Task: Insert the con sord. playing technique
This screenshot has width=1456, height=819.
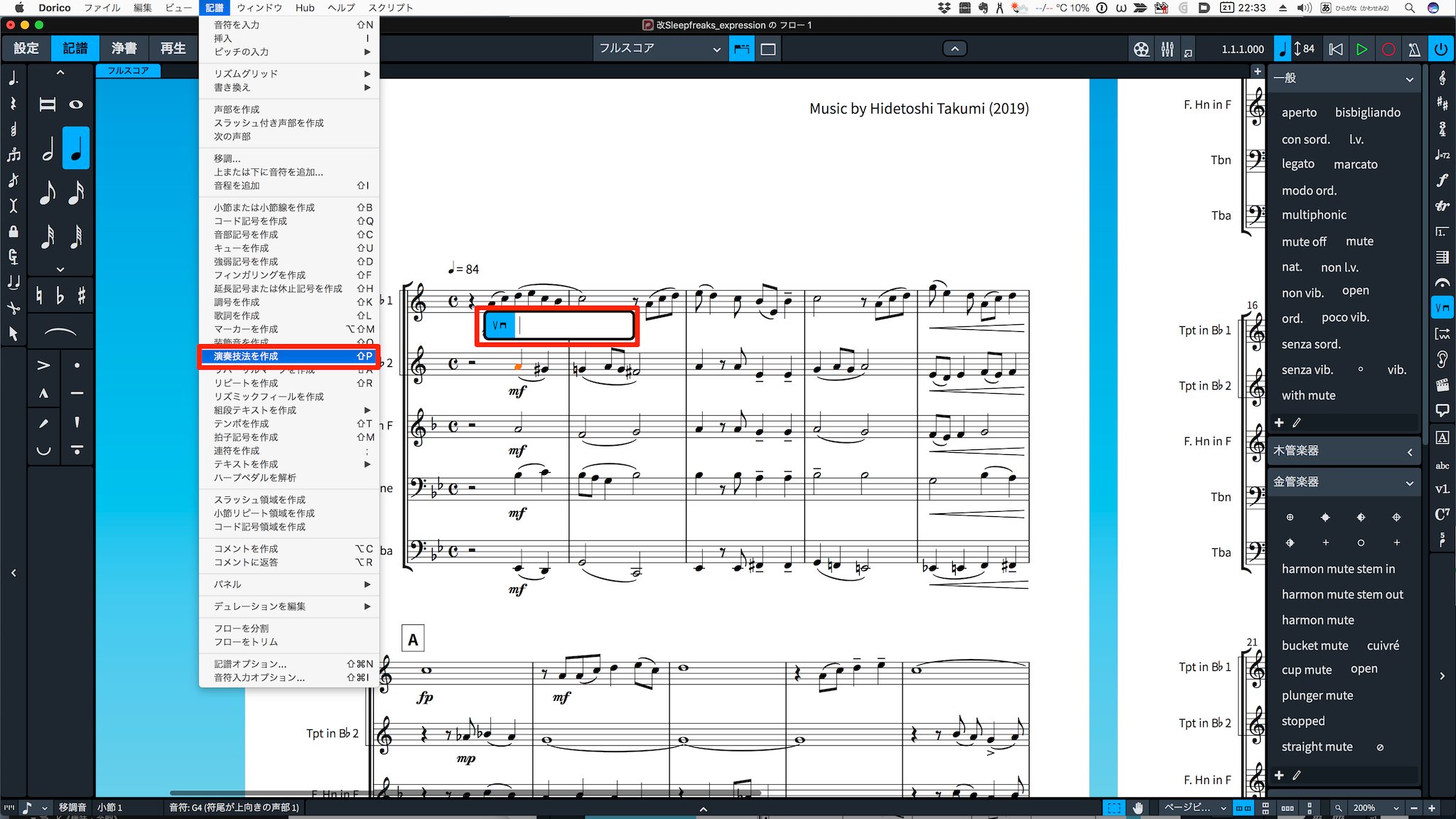Action: point(1305,139)
